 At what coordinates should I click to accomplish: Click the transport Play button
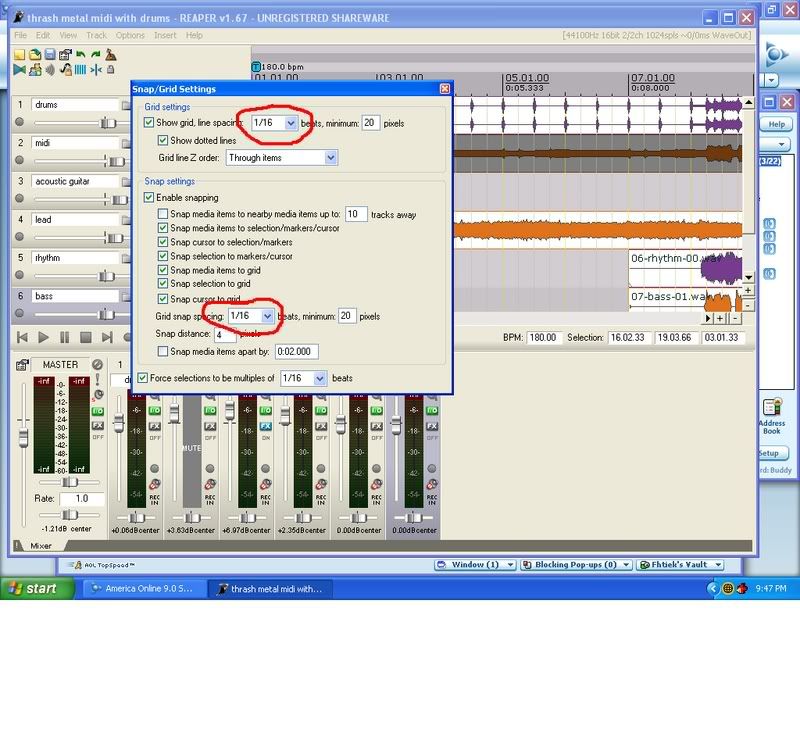[43, 337]
